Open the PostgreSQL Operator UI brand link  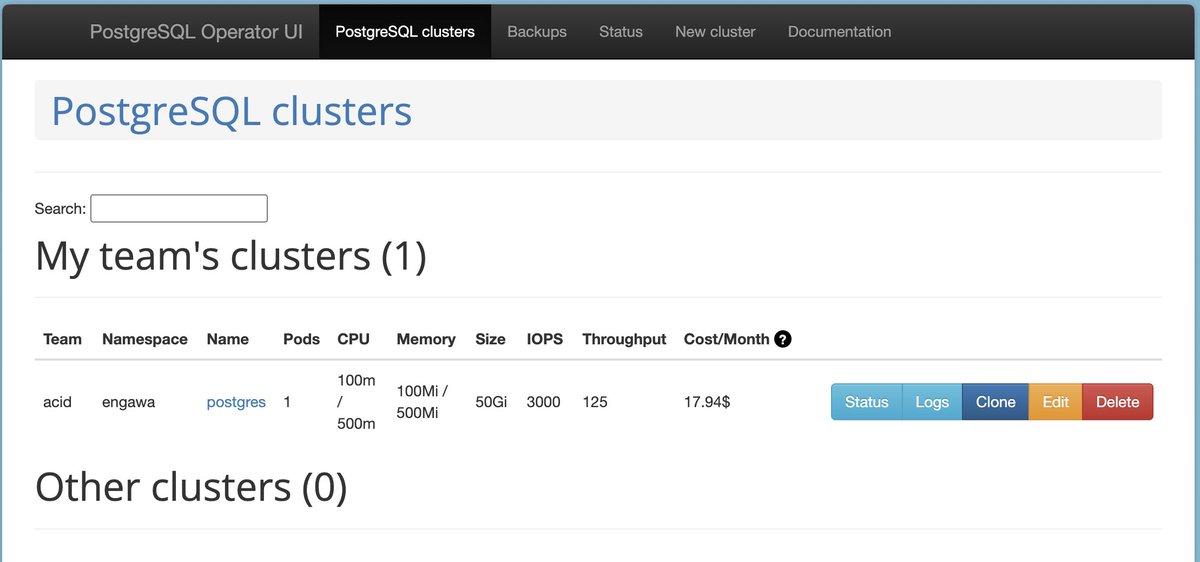[196, 31]
